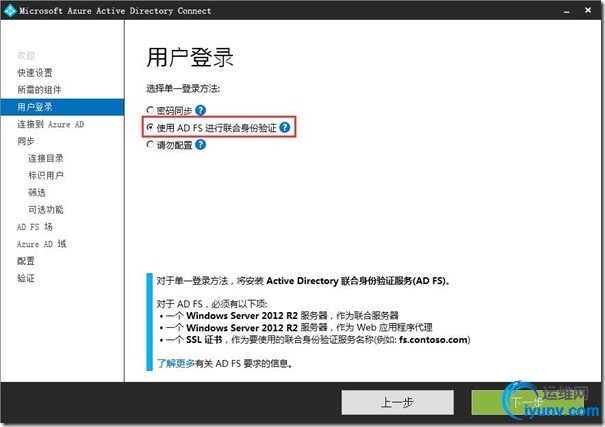
Task: Open the 筛选 sub-step
Action: (x=37, y=192)
